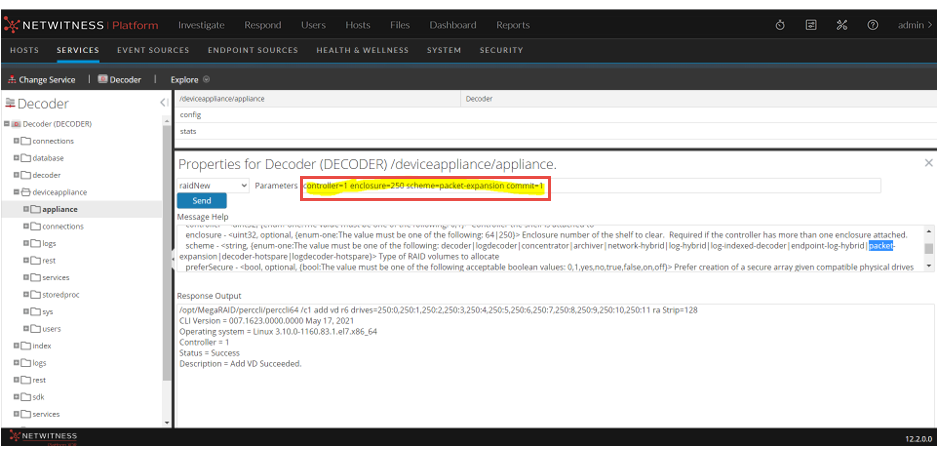Expand the Explore view dropdown
Viewport: 943px width, 450px height.
[x=206, y=79]
